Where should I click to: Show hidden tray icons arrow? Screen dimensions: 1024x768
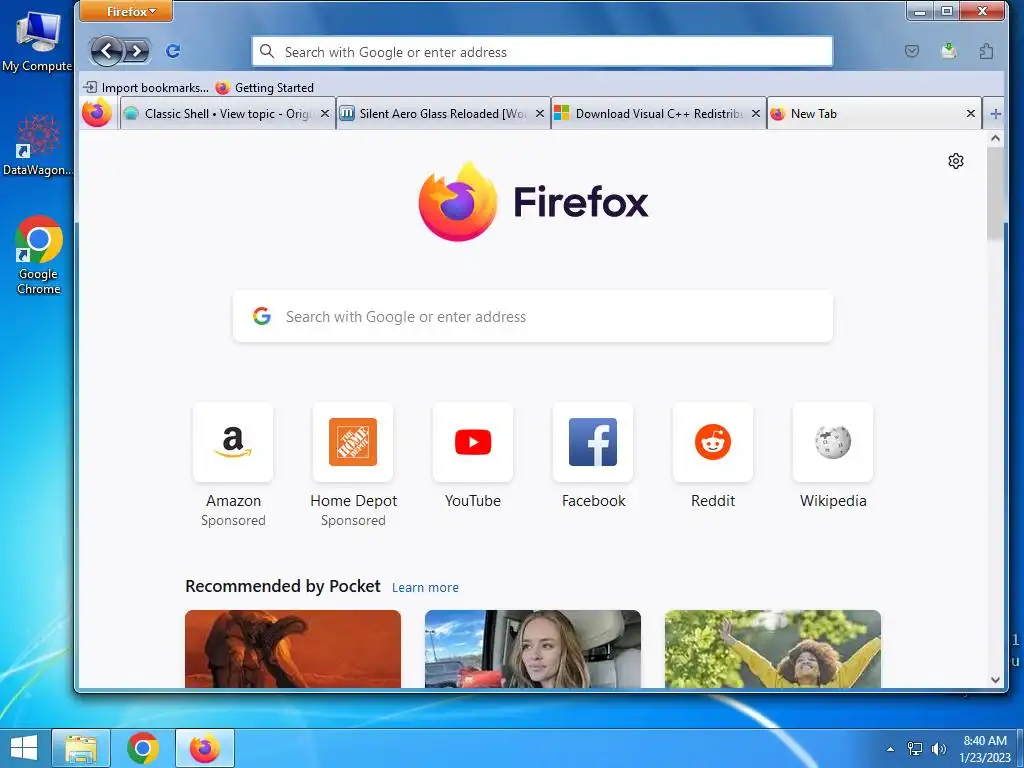pyautogui.click(x=890, y=749)
